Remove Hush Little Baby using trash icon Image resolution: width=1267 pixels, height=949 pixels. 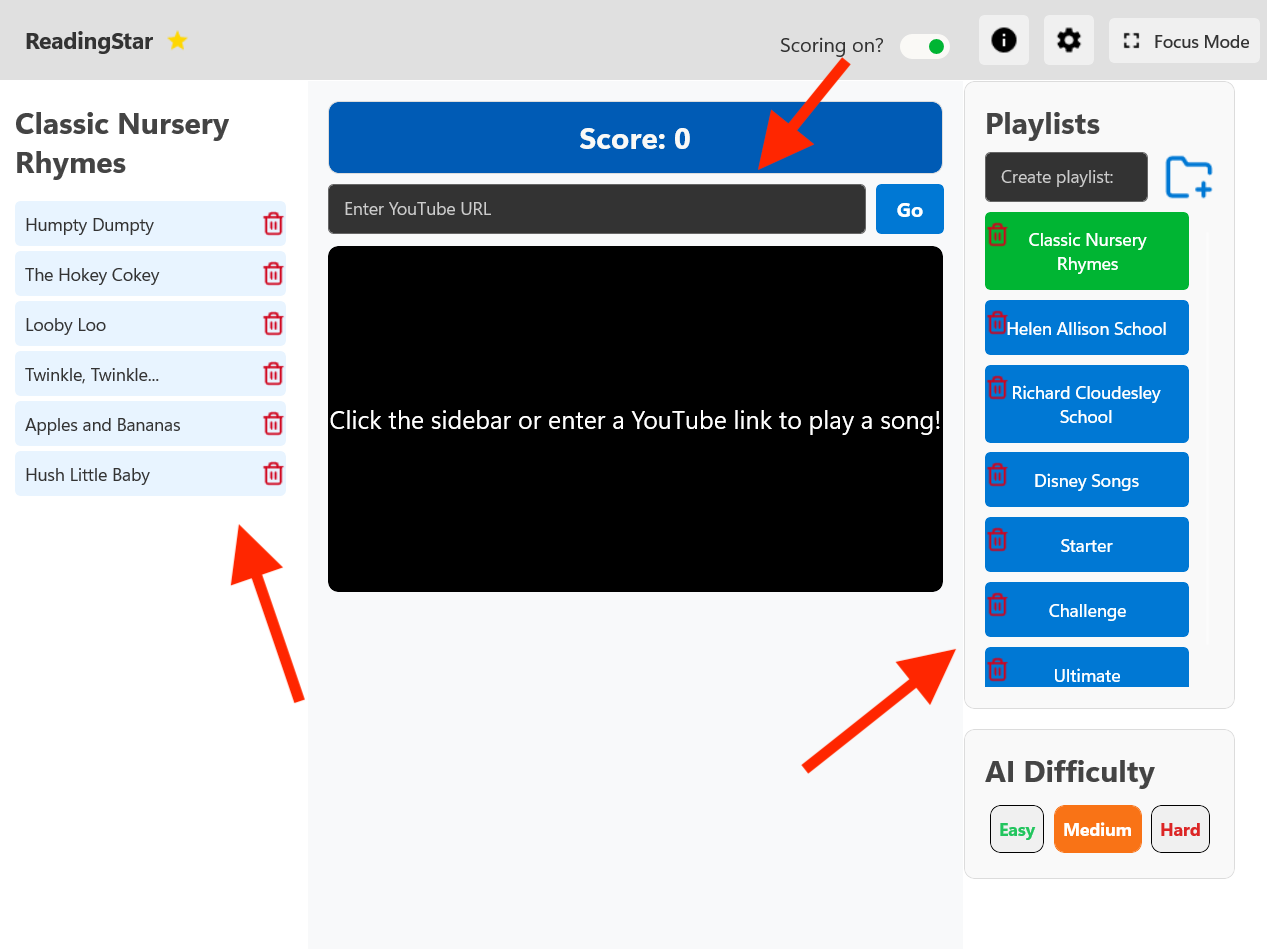pyautogui.click(x=273, y=474)
